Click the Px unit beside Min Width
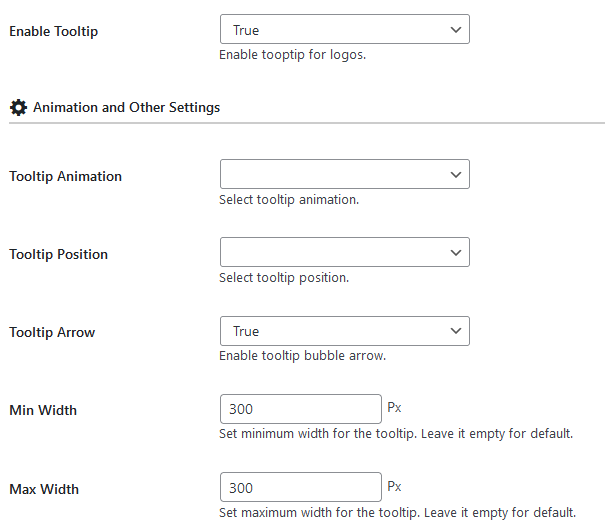This screenshot has width=605, height=530. click(394, 408)
